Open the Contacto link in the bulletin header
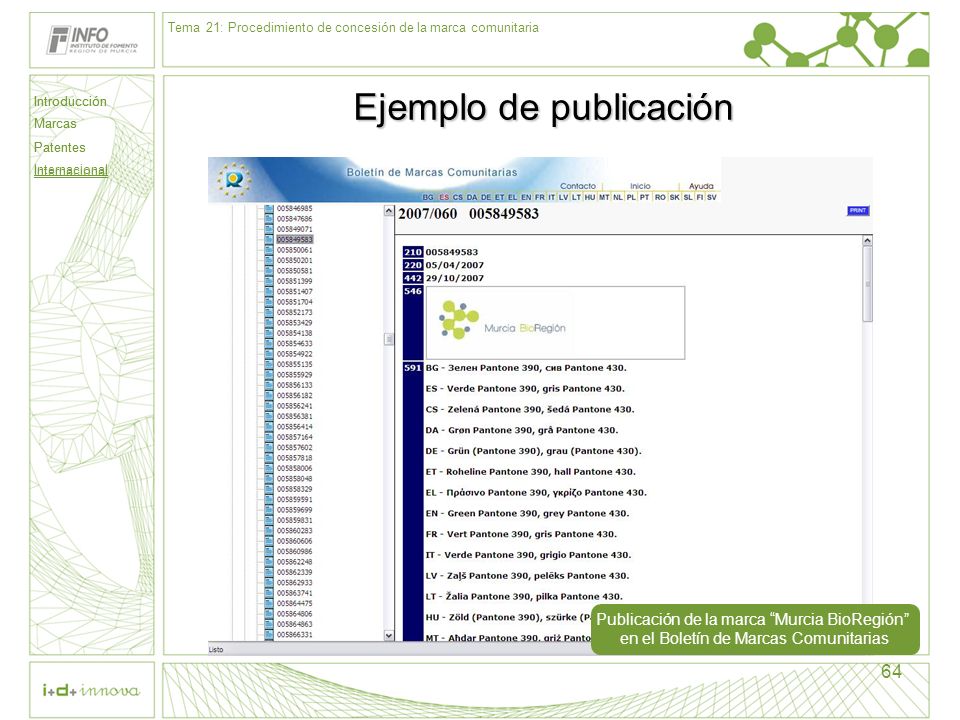Screen dimensions: 960x720 (578, 186)
